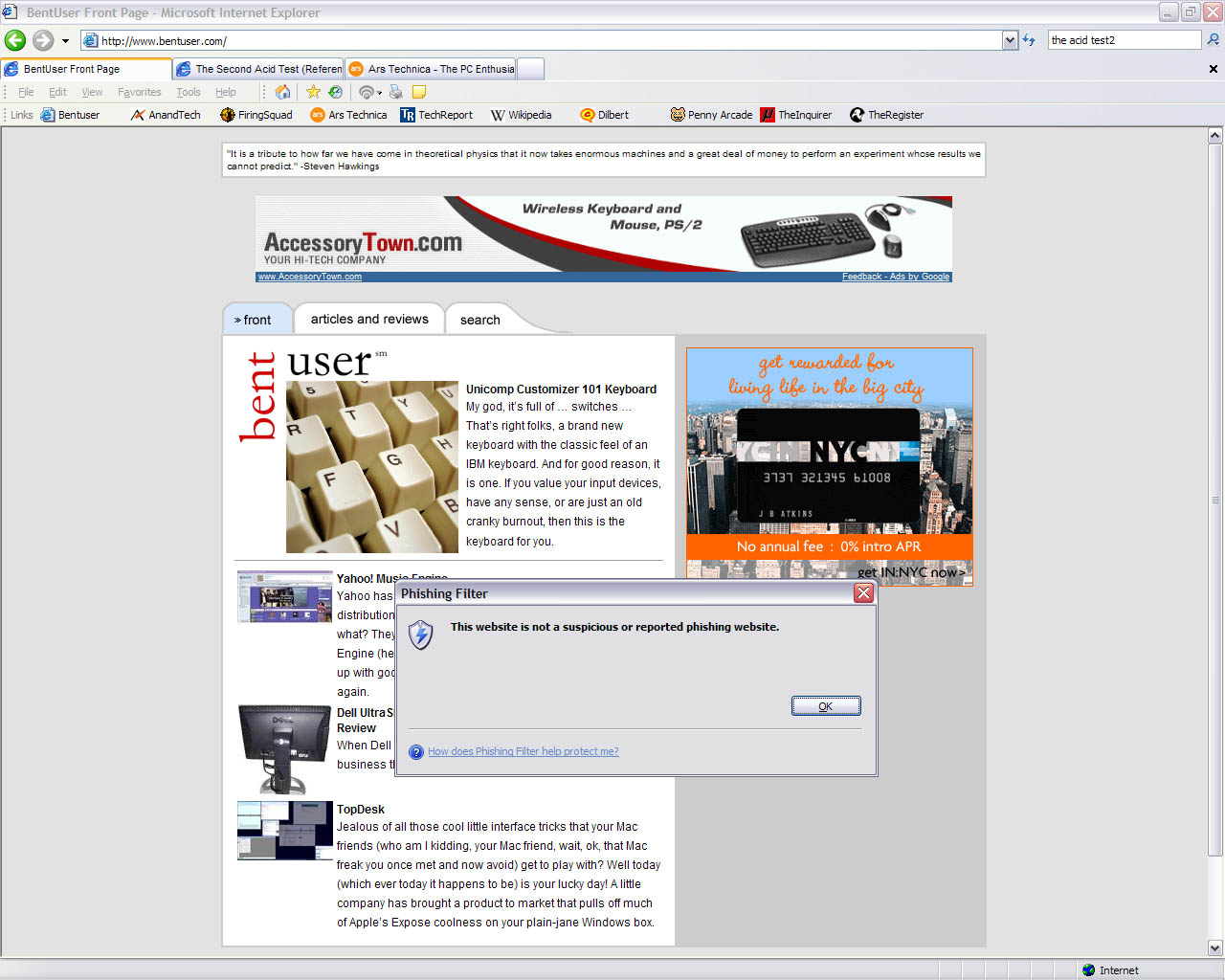The image size is (1225, 980).
Task: Click the History clock icon
Action: point(335,92)
